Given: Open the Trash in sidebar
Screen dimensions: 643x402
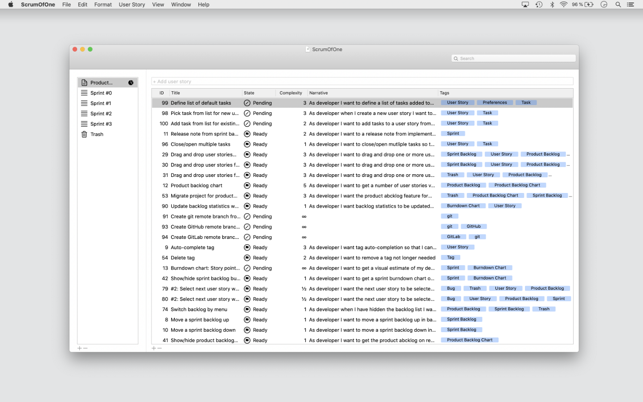Looking at the screenshot, I should click(107, 134).
